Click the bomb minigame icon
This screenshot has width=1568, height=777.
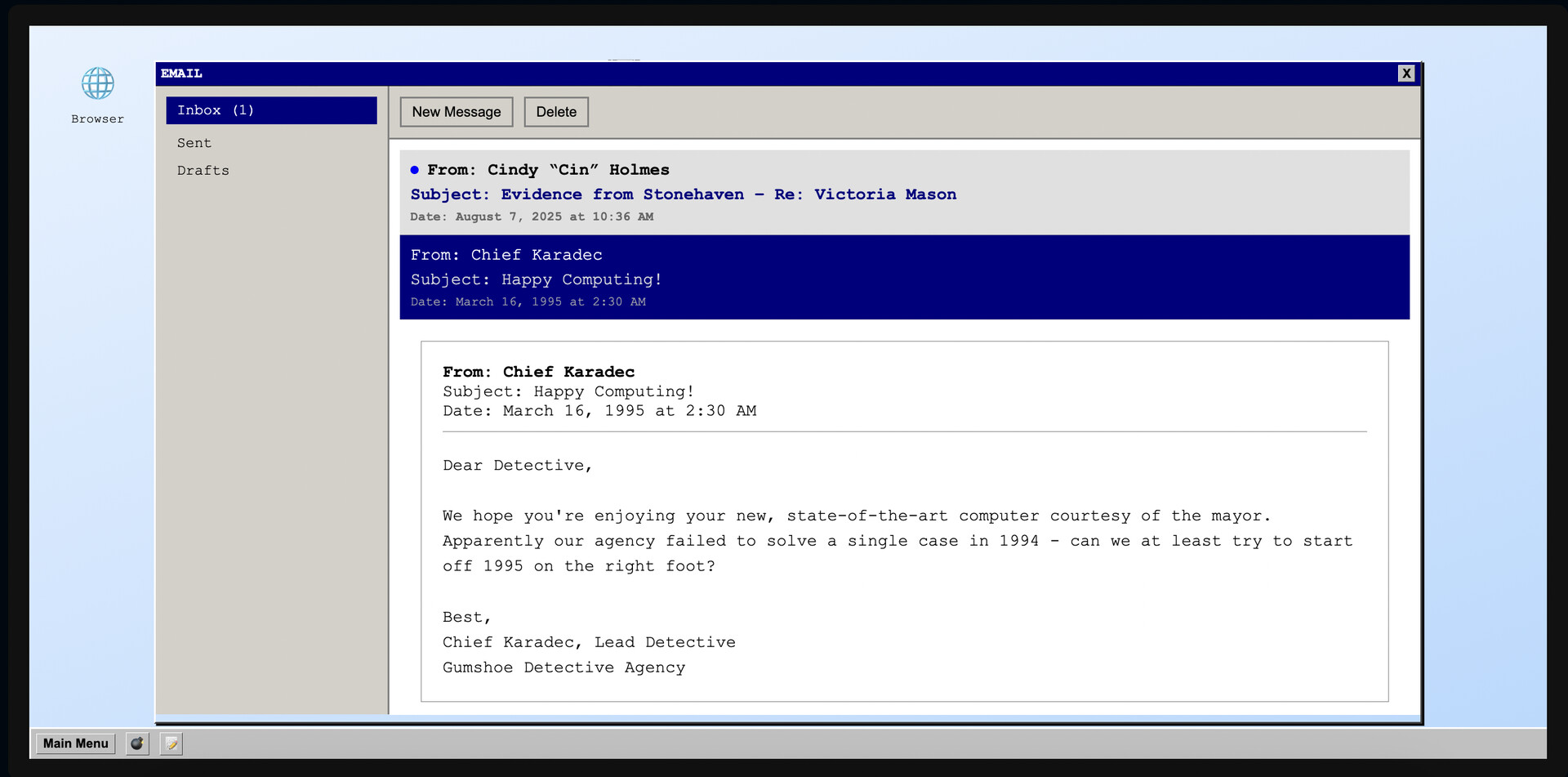pos(136,744)
